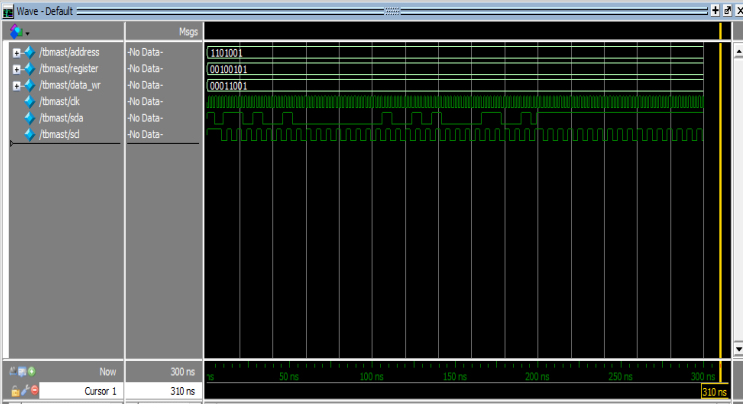Click the diamond icon beside /tbmast/address
The height and width of the screenshot is (404, 743).
tap(29, 52)
